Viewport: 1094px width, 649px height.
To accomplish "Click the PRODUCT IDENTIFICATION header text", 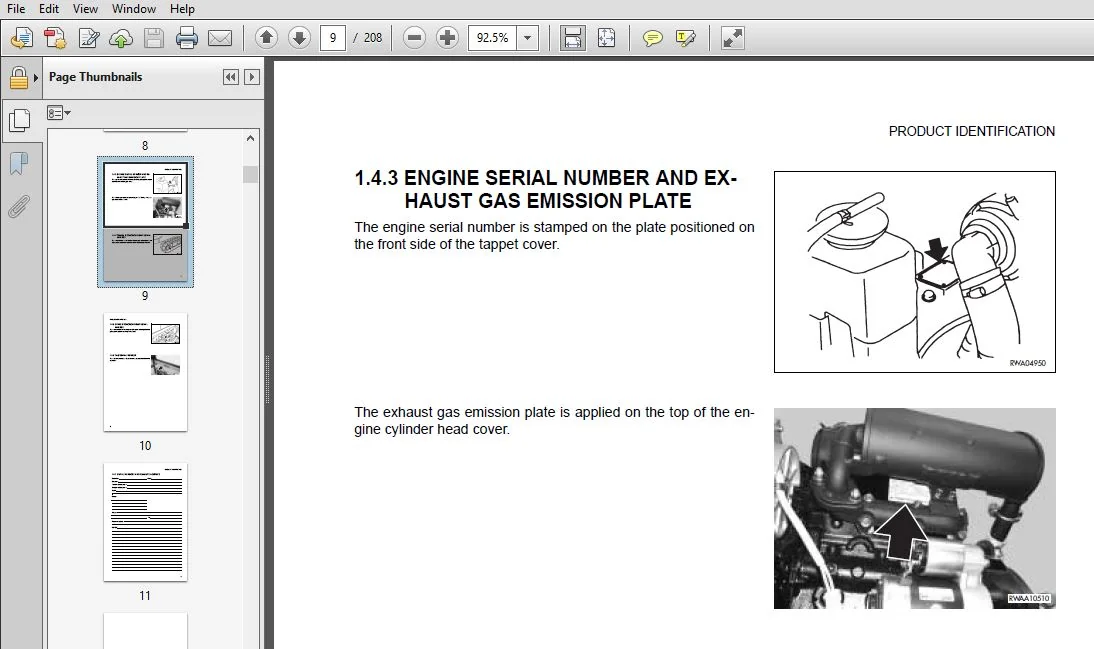I will click(971, 131).
